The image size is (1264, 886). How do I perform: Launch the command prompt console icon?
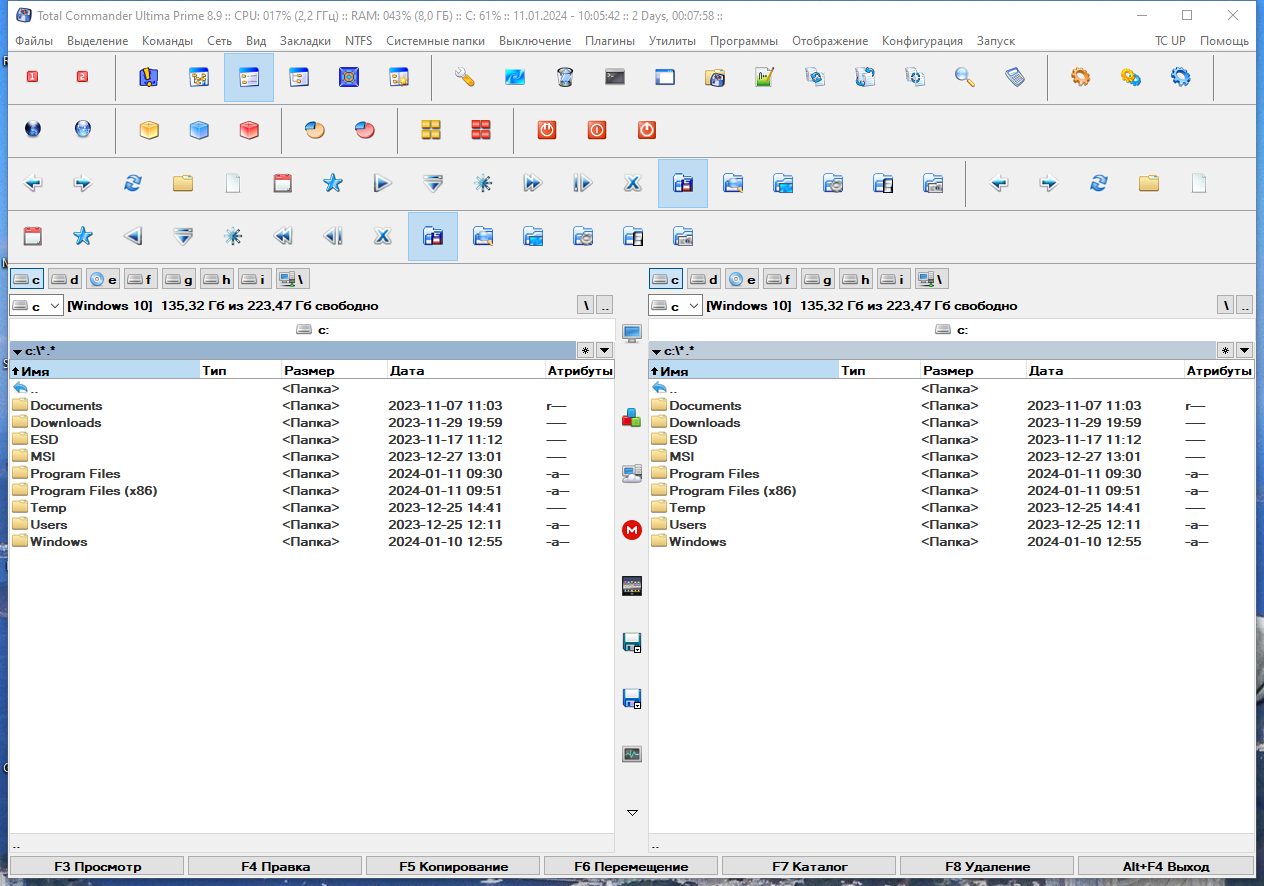click(615, 77)
